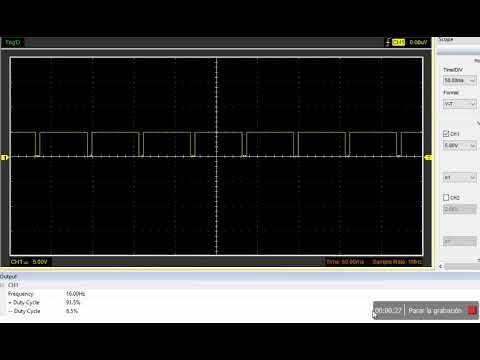
Task: Click the red stop recording square
Action: coord(472,310)
